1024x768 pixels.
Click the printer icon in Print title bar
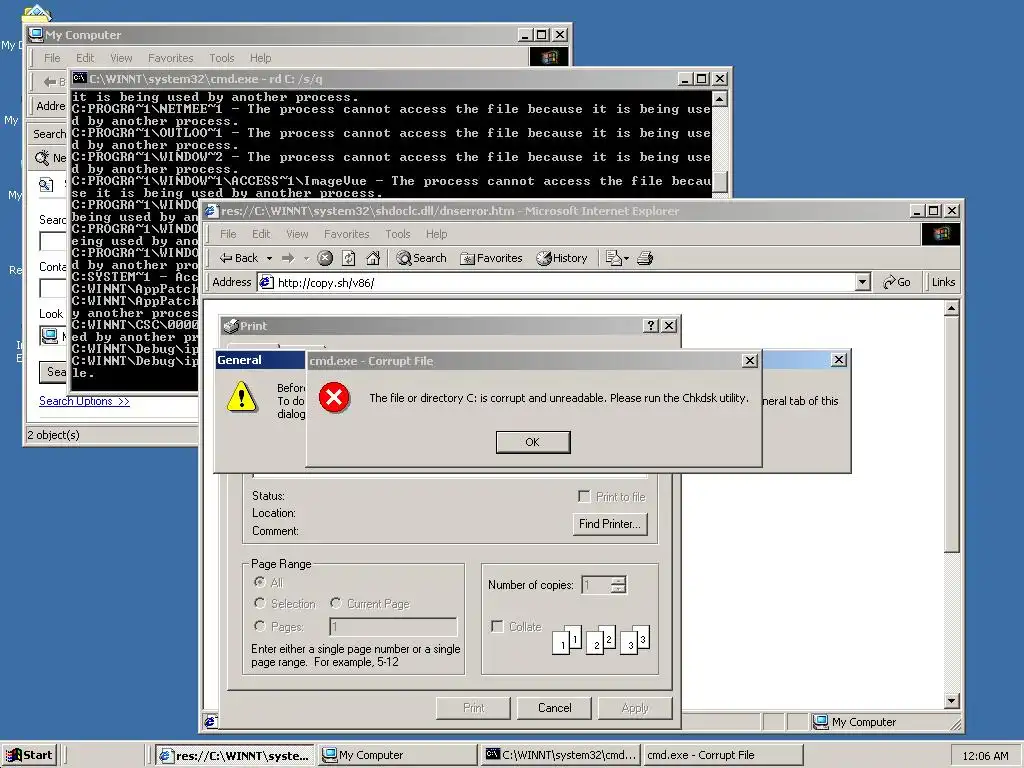coord(230,325)
